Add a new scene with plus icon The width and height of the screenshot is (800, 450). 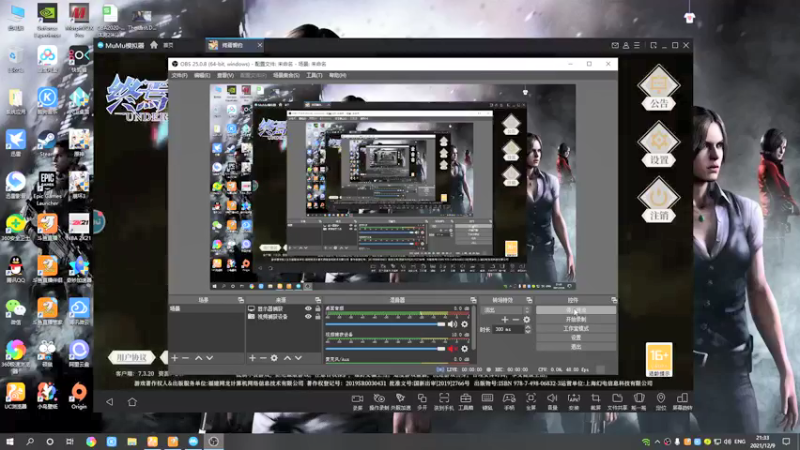[x=174, y=358]
